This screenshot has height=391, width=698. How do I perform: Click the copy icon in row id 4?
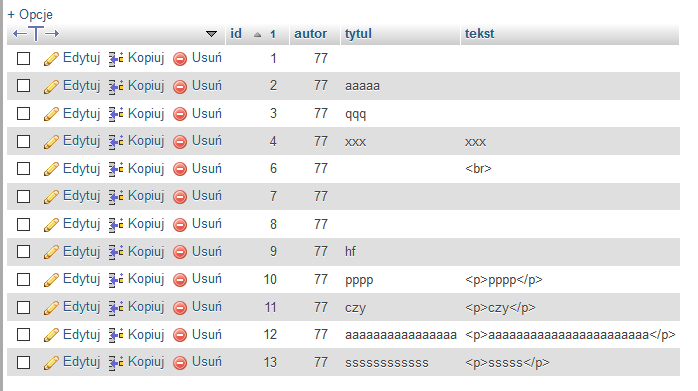click(x=116, y=142)
